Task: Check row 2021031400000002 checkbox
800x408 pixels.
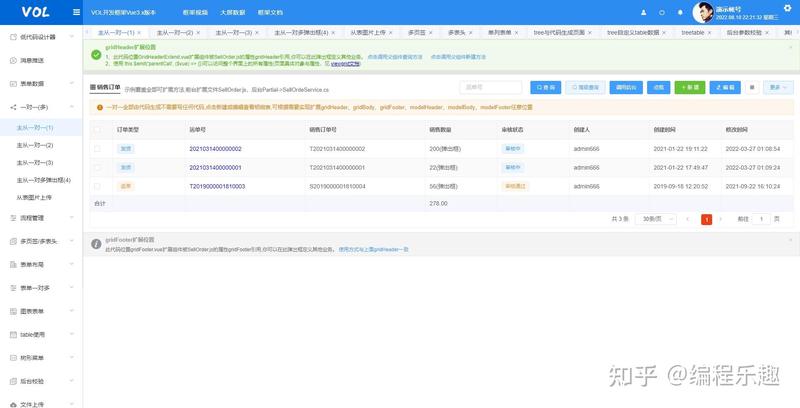Action: click(x=97, y=149)
